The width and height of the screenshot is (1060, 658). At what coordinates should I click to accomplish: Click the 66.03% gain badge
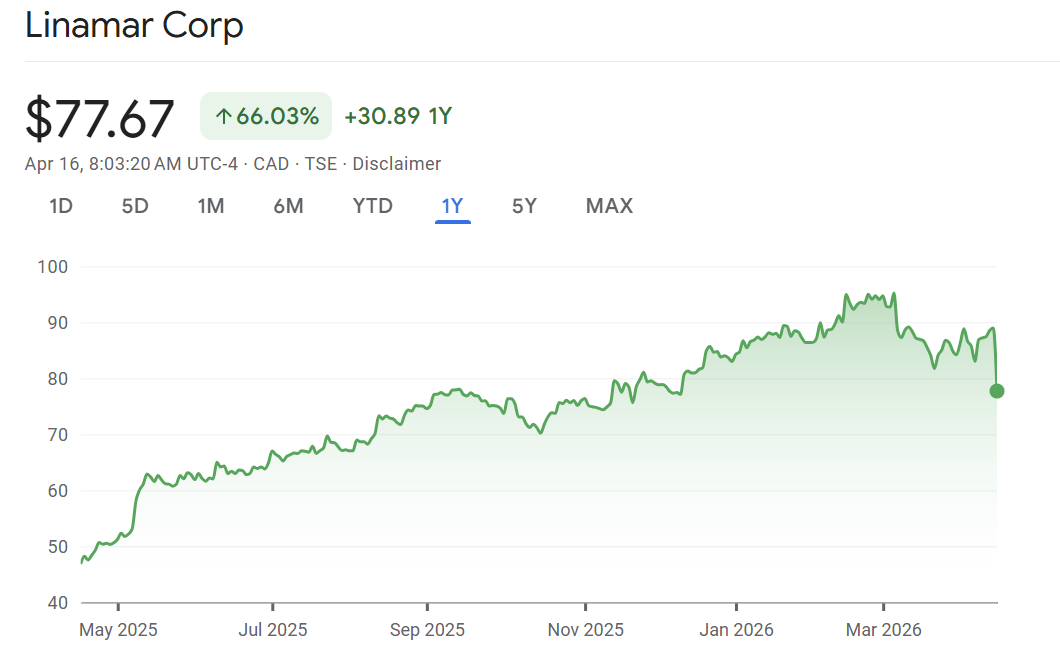(x=266, y=117)
